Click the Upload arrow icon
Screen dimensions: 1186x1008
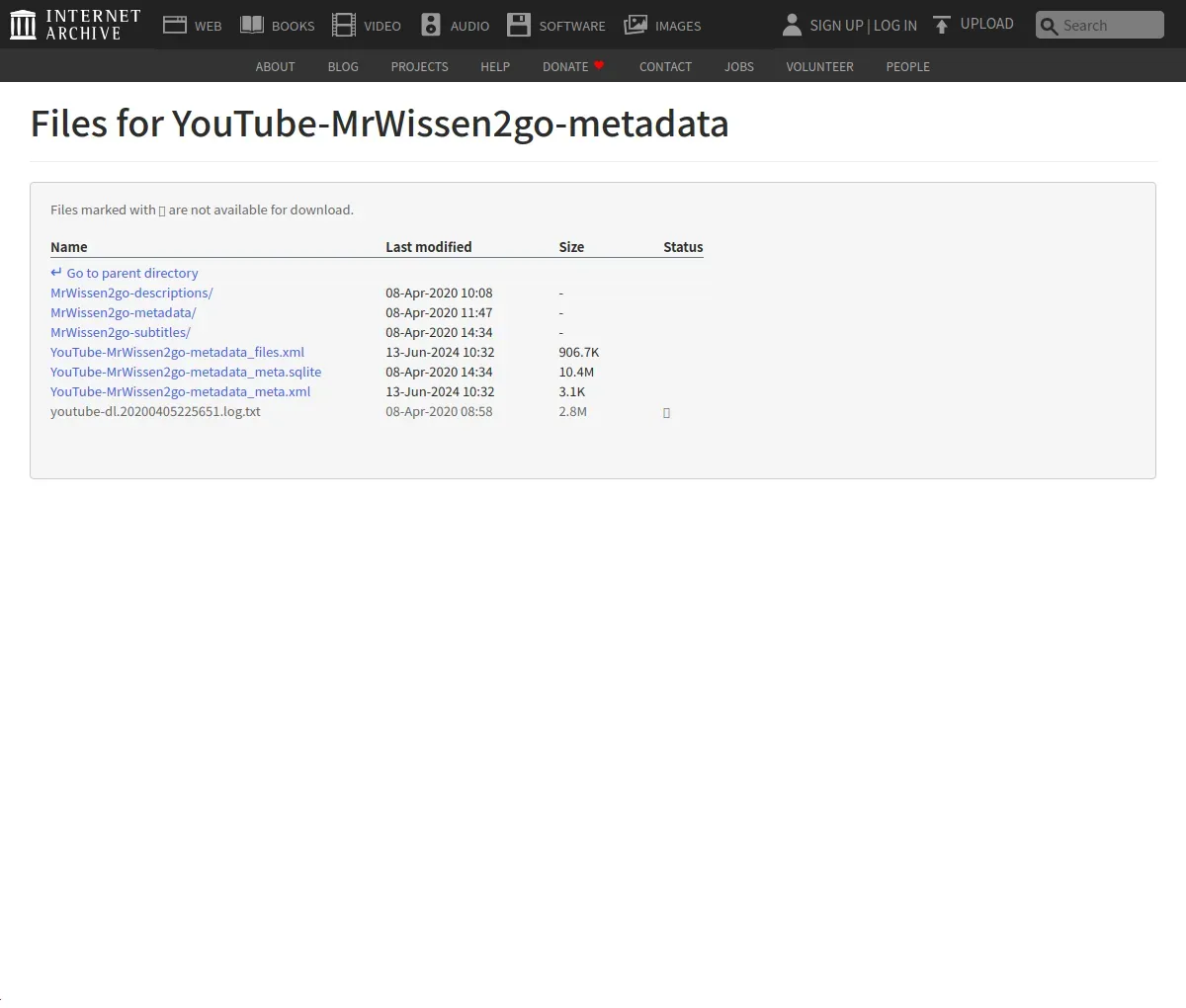pos(942,25)
